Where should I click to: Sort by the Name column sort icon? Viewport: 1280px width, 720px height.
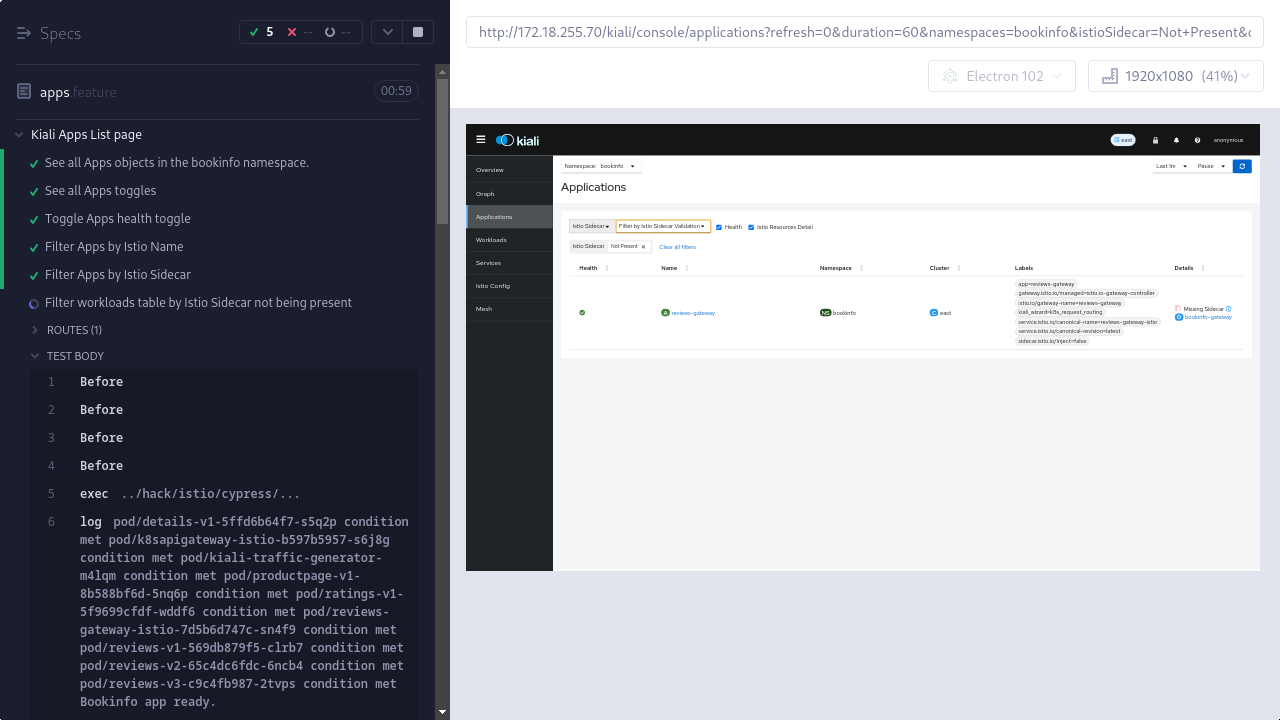point(687,268)
